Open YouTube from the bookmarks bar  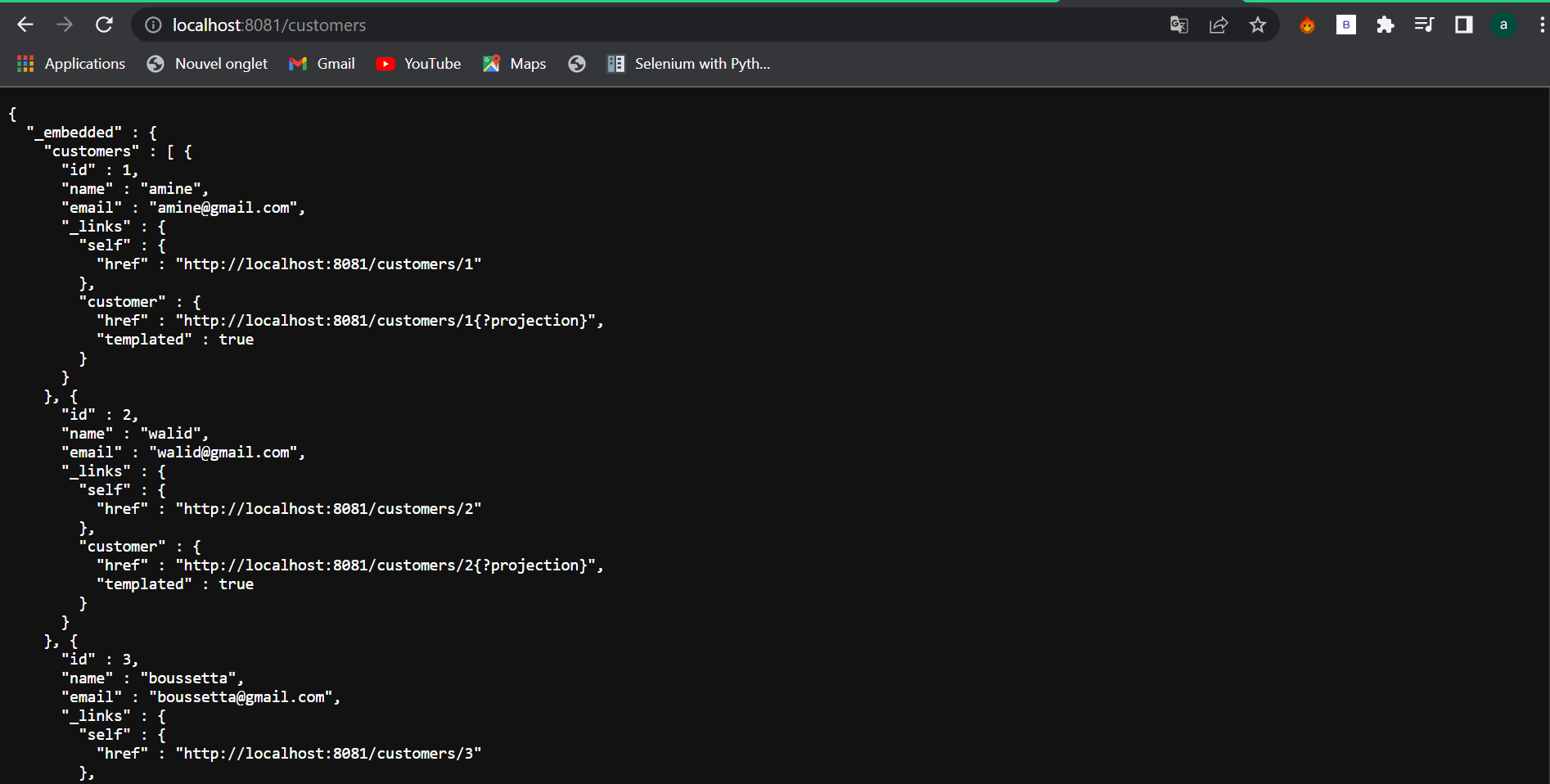tap(418, 63)
